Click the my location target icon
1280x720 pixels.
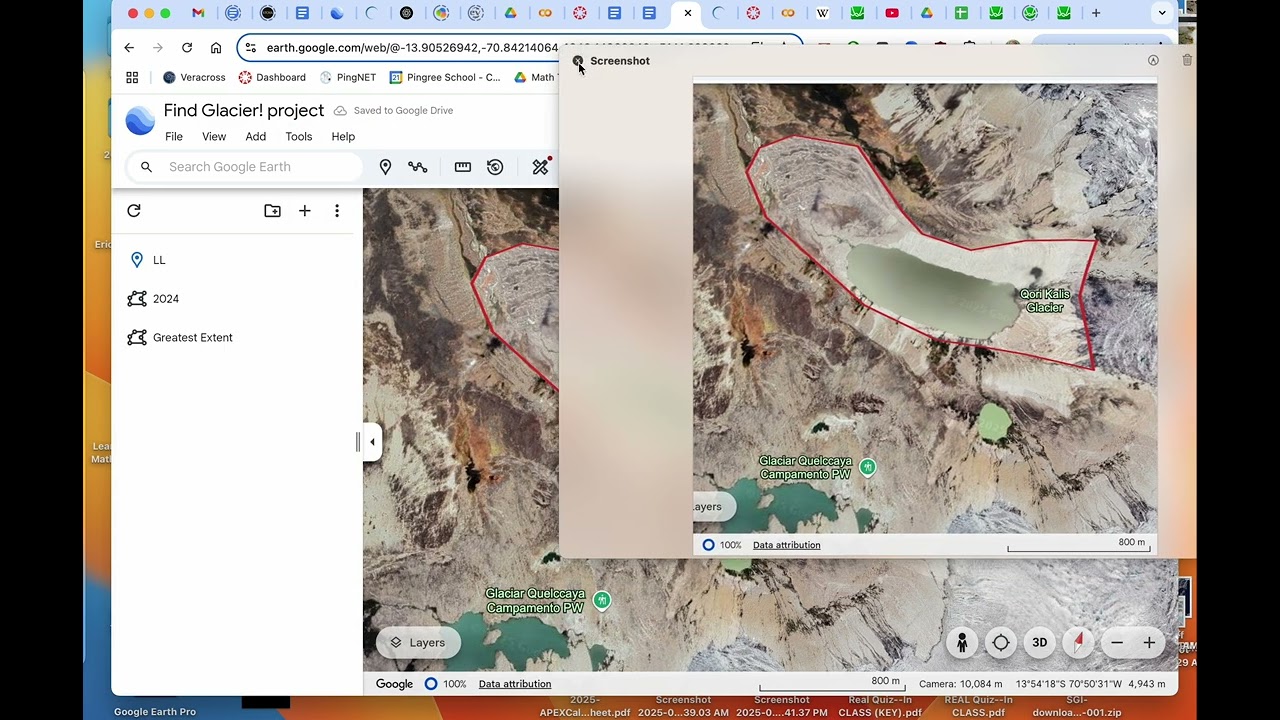click(x=1001, y=643)
